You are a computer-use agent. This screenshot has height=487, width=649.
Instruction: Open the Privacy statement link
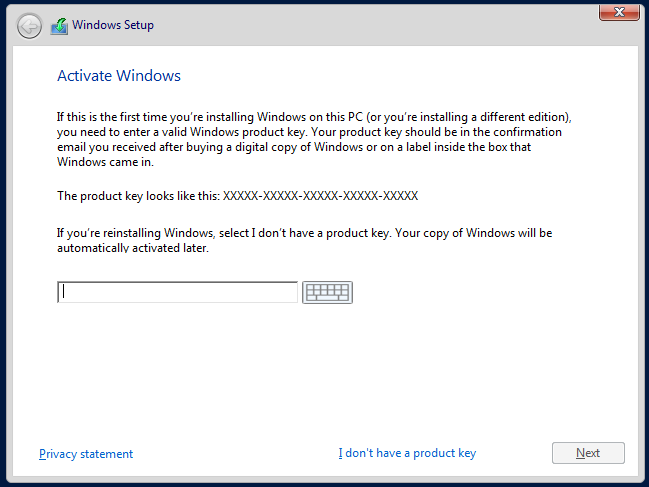tap(86, 454)
